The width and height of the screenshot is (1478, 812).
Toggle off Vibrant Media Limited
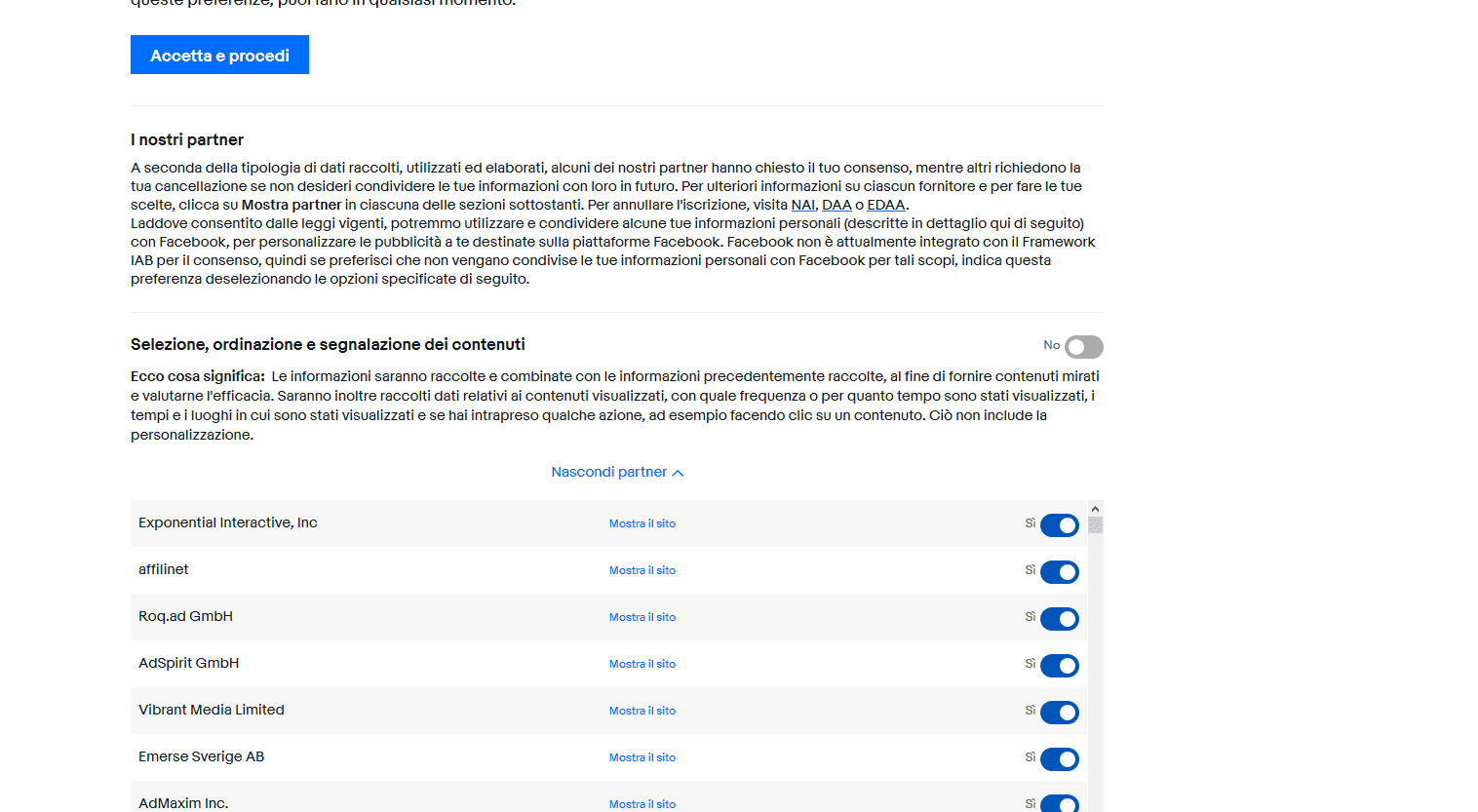[x=1059, y=713]
